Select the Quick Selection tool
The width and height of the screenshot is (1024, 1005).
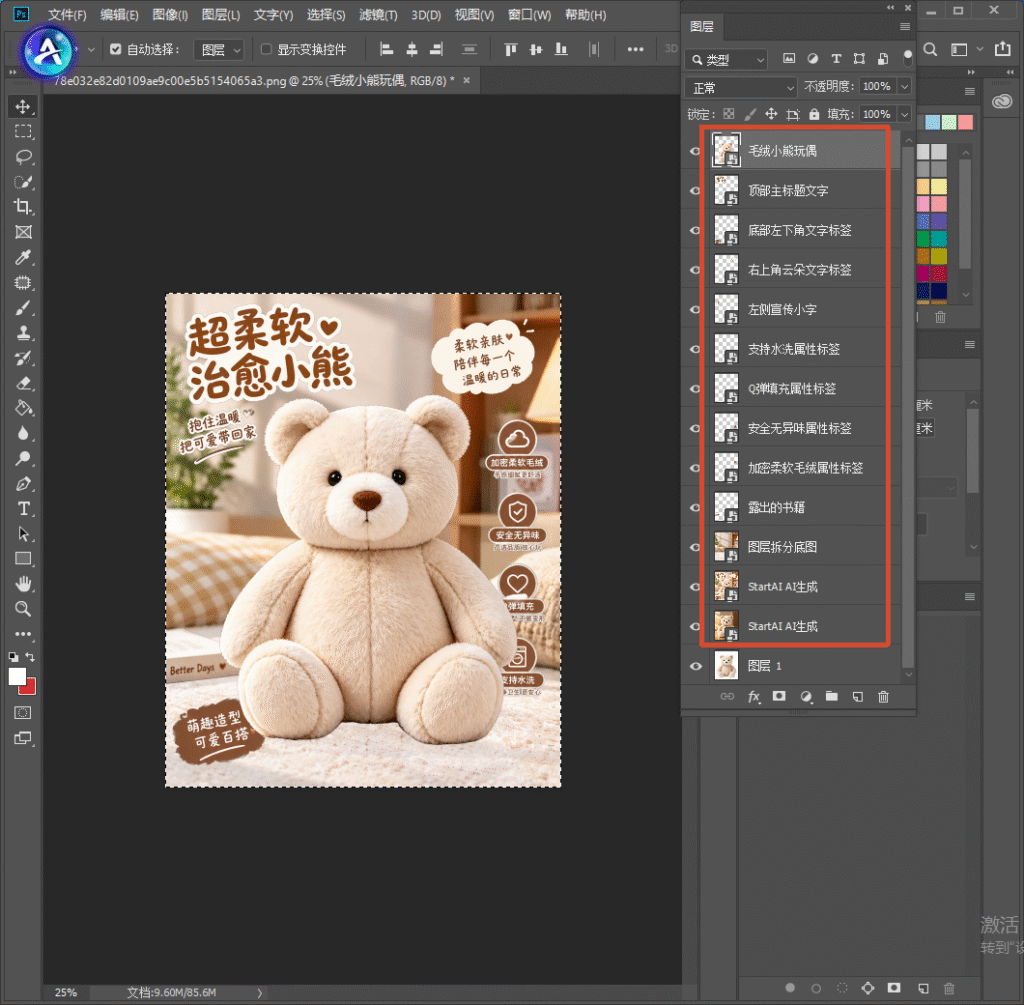coord(23,182)
